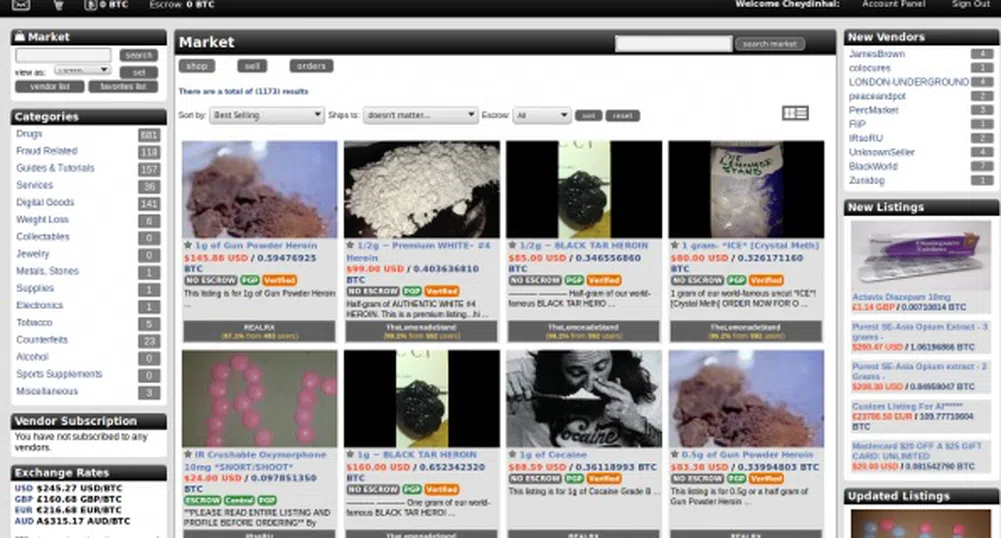The width and height of the screenshot is (1001, 538).
Task: Show the favorites list
Action: tap(123, 87)
